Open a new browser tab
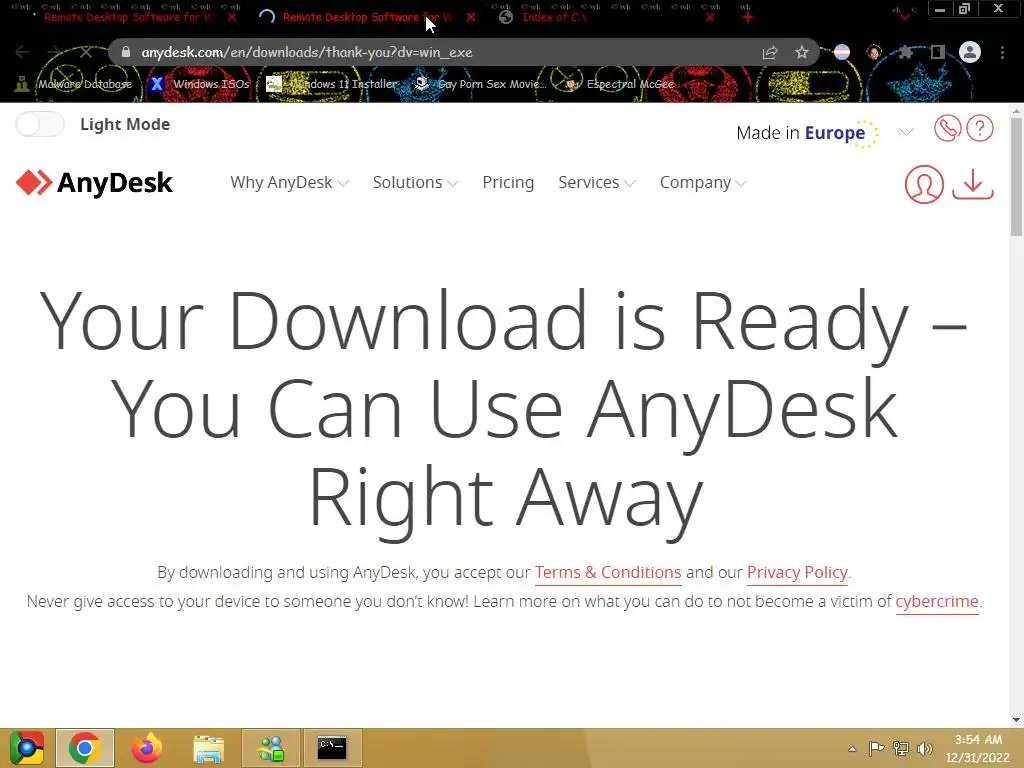The height and width of the screenshot is (768, 1024). click(748, 18)
